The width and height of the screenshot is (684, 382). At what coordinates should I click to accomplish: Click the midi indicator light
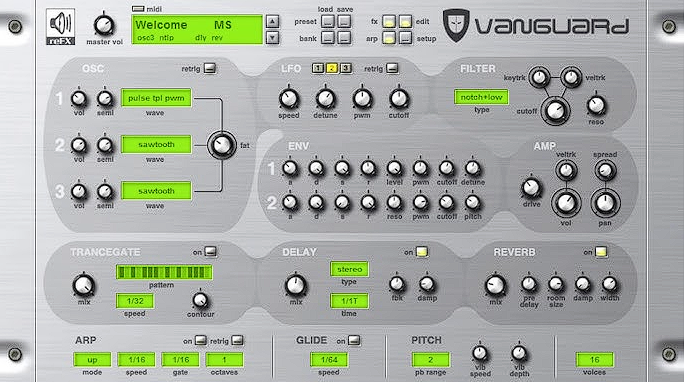(x=138, y=9)
